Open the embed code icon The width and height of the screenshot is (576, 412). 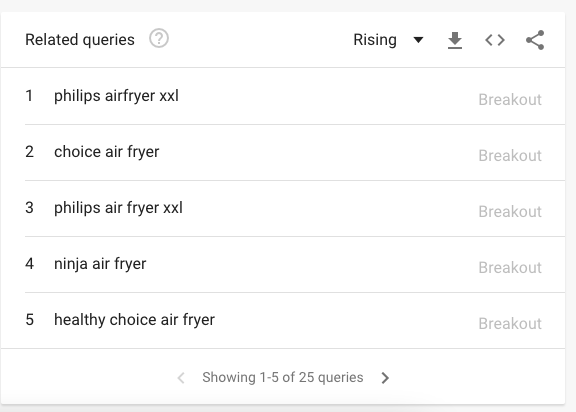(x=495, y=40)
